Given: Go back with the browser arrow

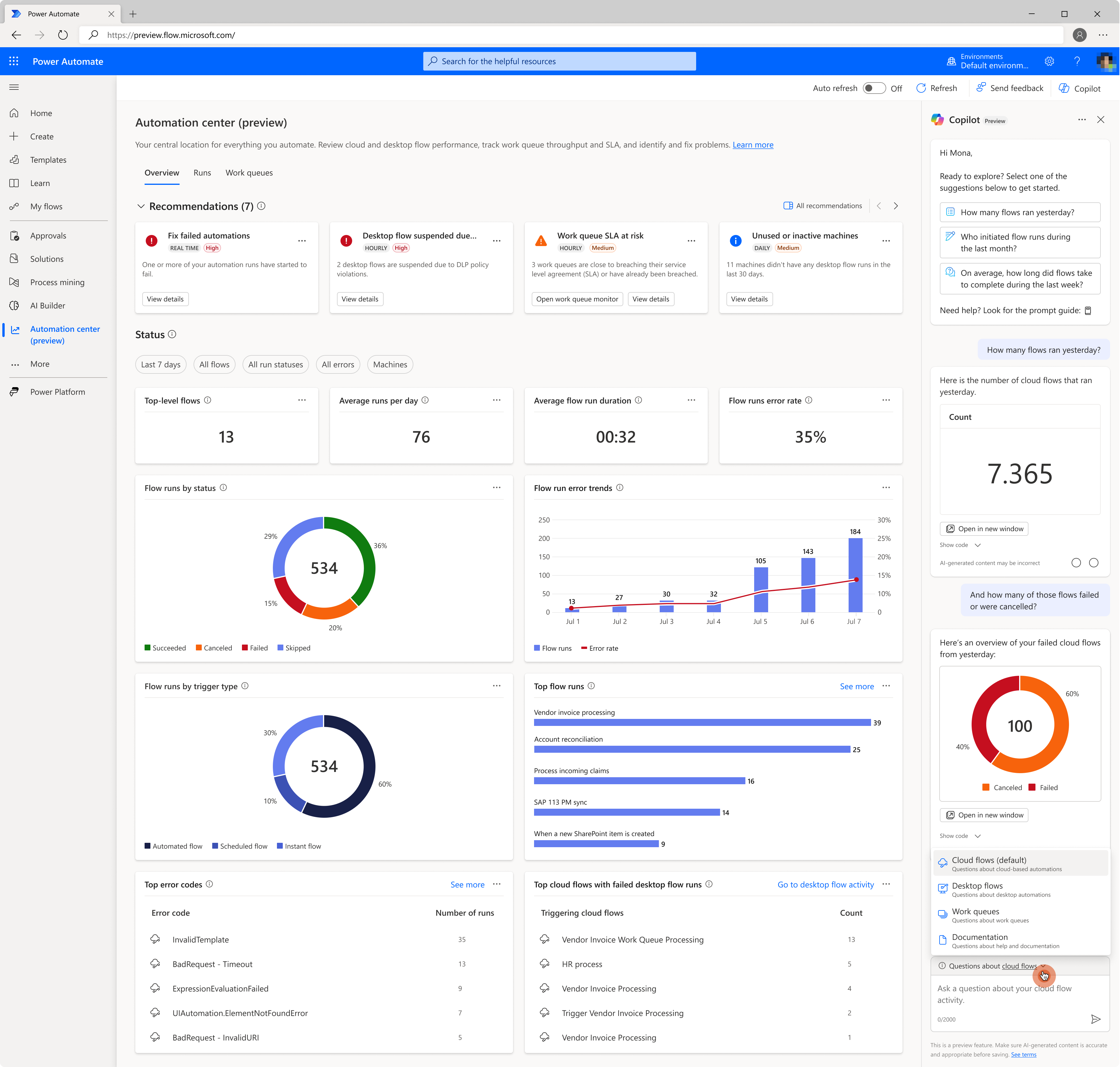Looking at the screenshot, I should (16, 35).
